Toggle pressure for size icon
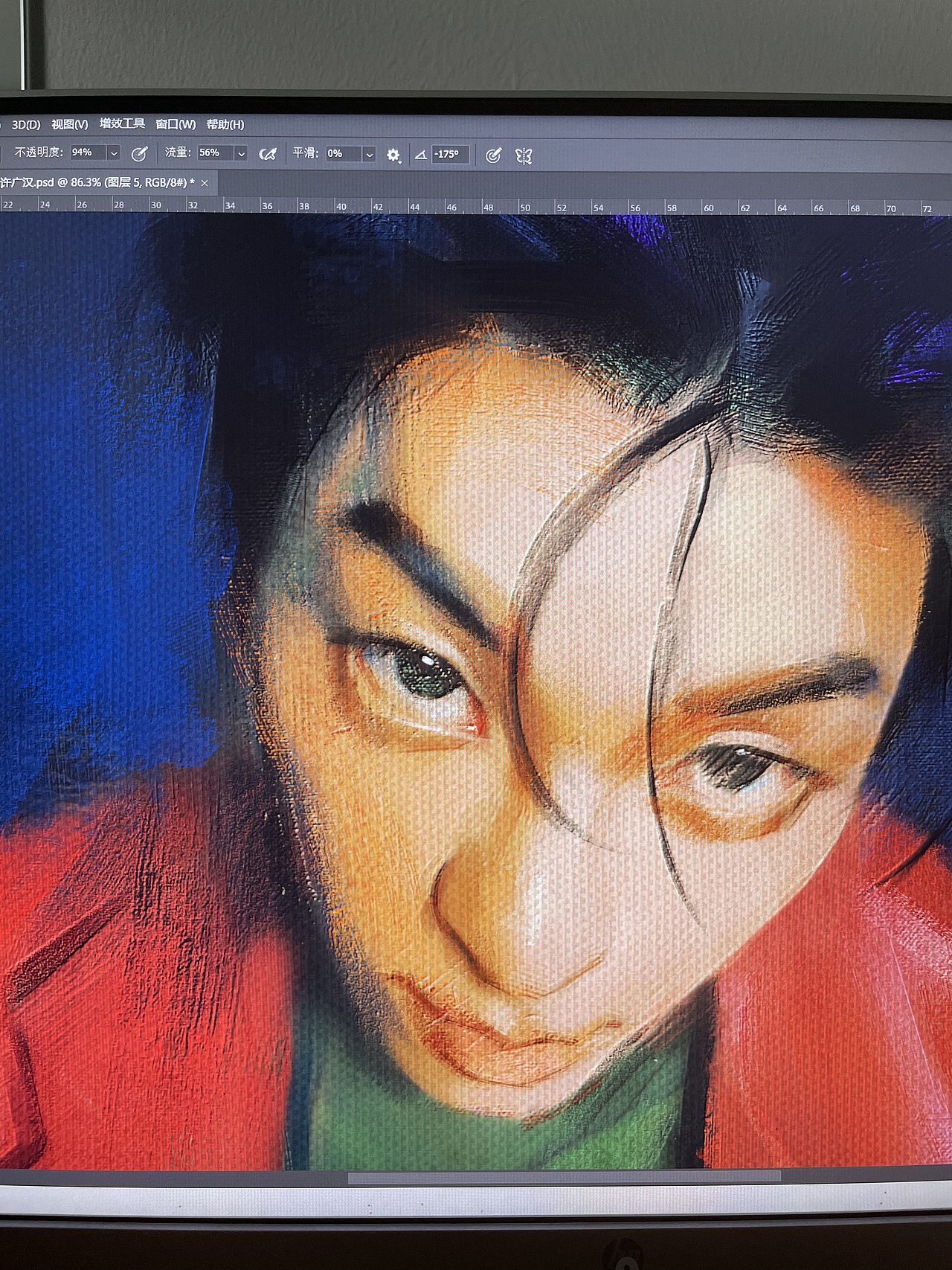The image size is (952, 1270). (493, 155)
